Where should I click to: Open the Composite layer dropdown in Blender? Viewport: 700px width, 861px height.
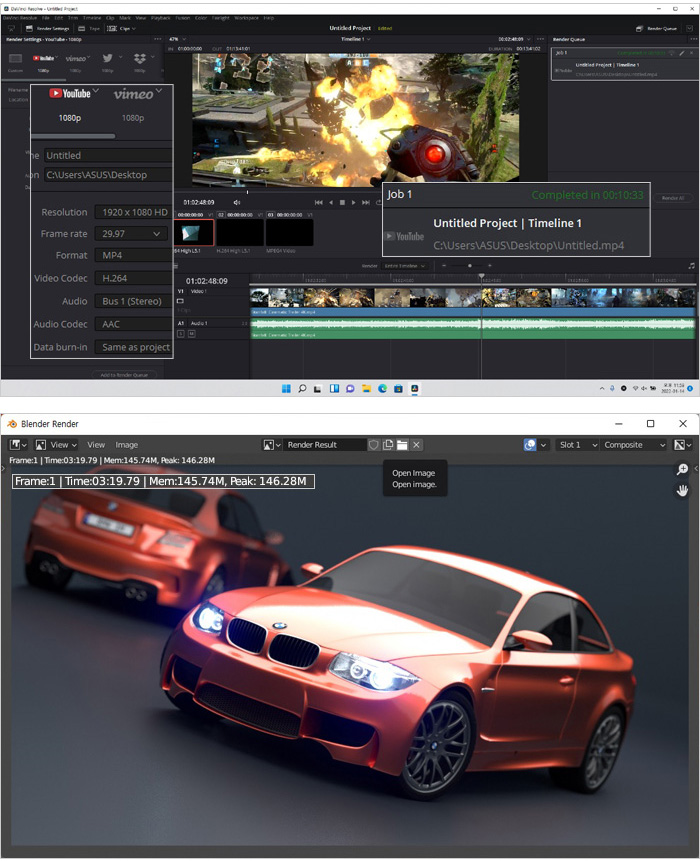634,445
